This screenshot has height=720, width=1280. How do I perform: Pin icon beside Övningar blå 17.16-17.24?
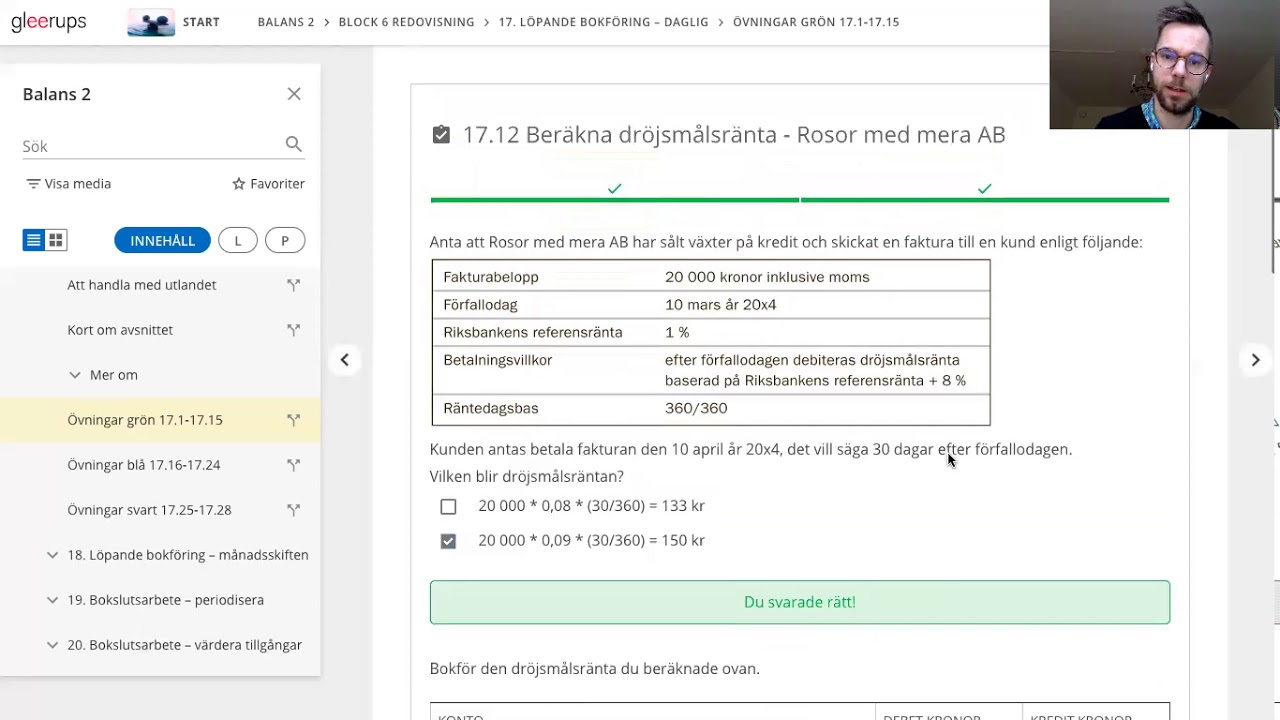(293, 465)
